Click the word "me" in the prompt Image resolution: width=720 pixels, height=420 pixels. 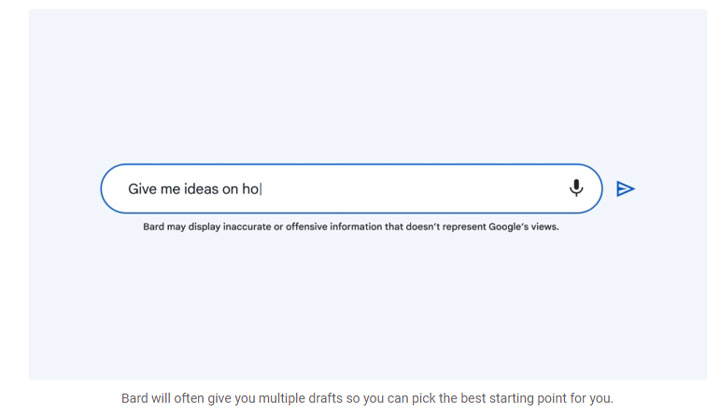click(172, 189)
